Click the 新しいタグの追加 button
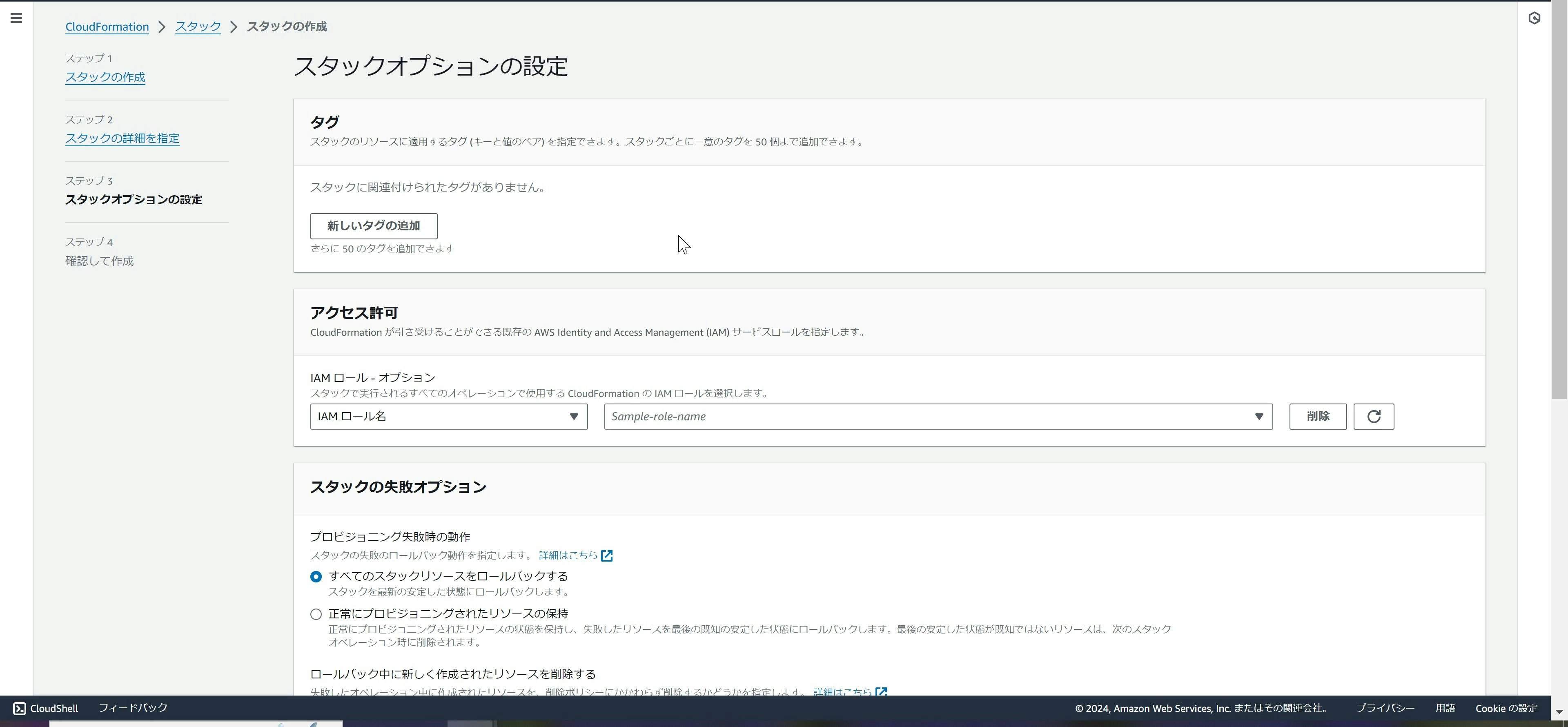Image resolution: width=1568 pixels, height=727 pixels. [x=373, y=226]
